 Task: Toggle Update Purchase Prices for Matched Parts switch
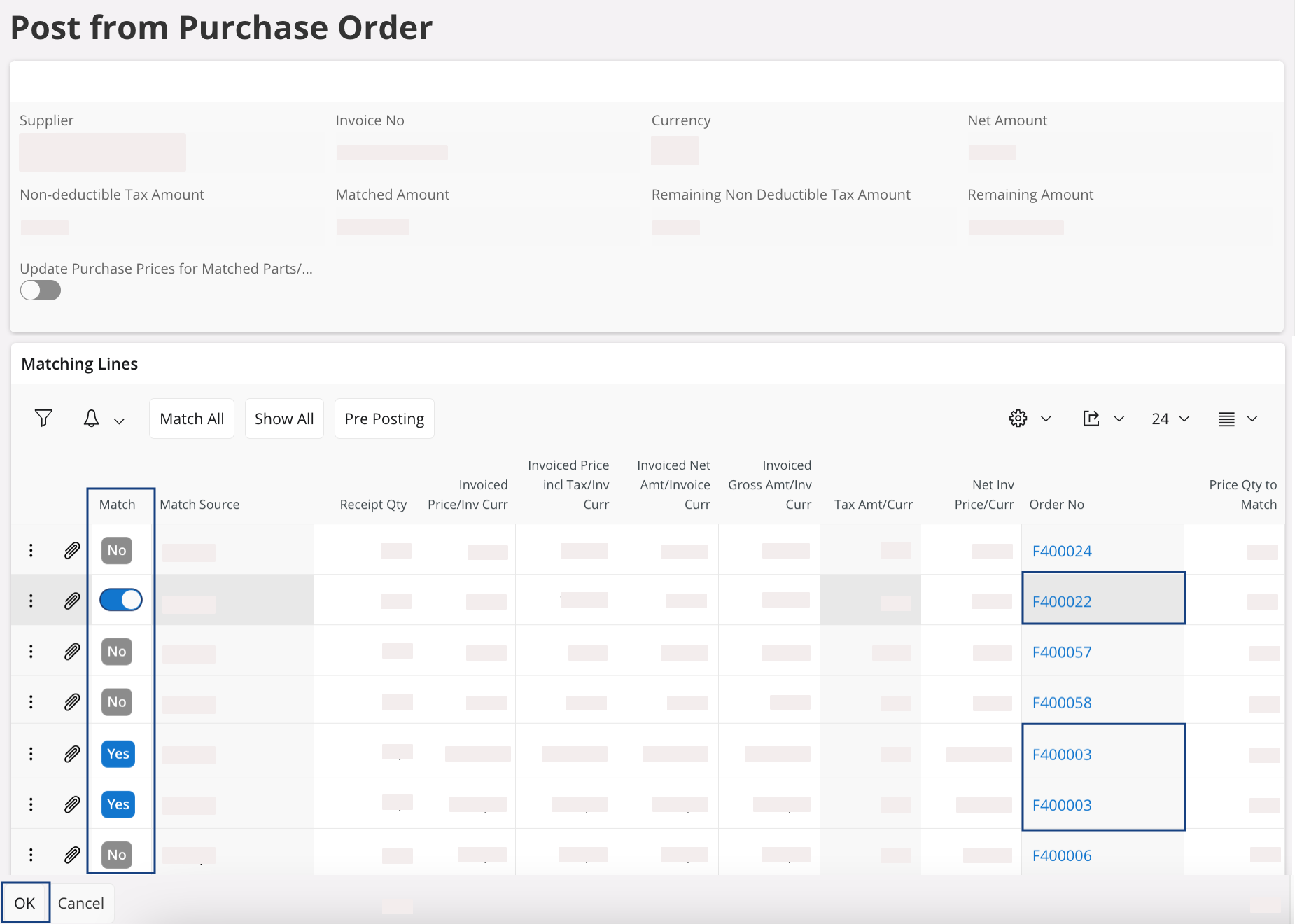pyautogui.click(x=41, y=290)
